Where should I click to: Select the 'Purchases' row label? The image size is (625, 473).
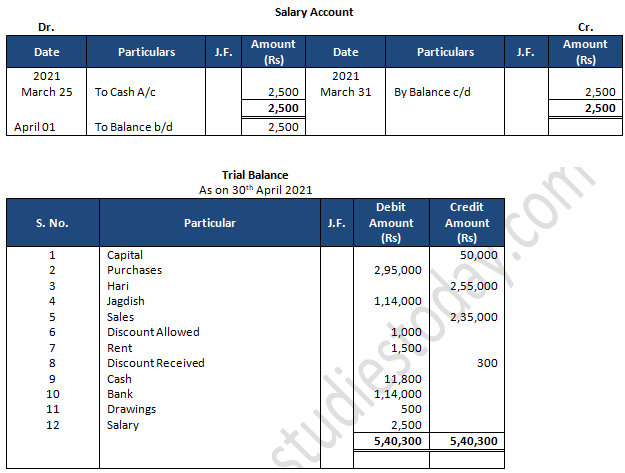click(134, 270)
